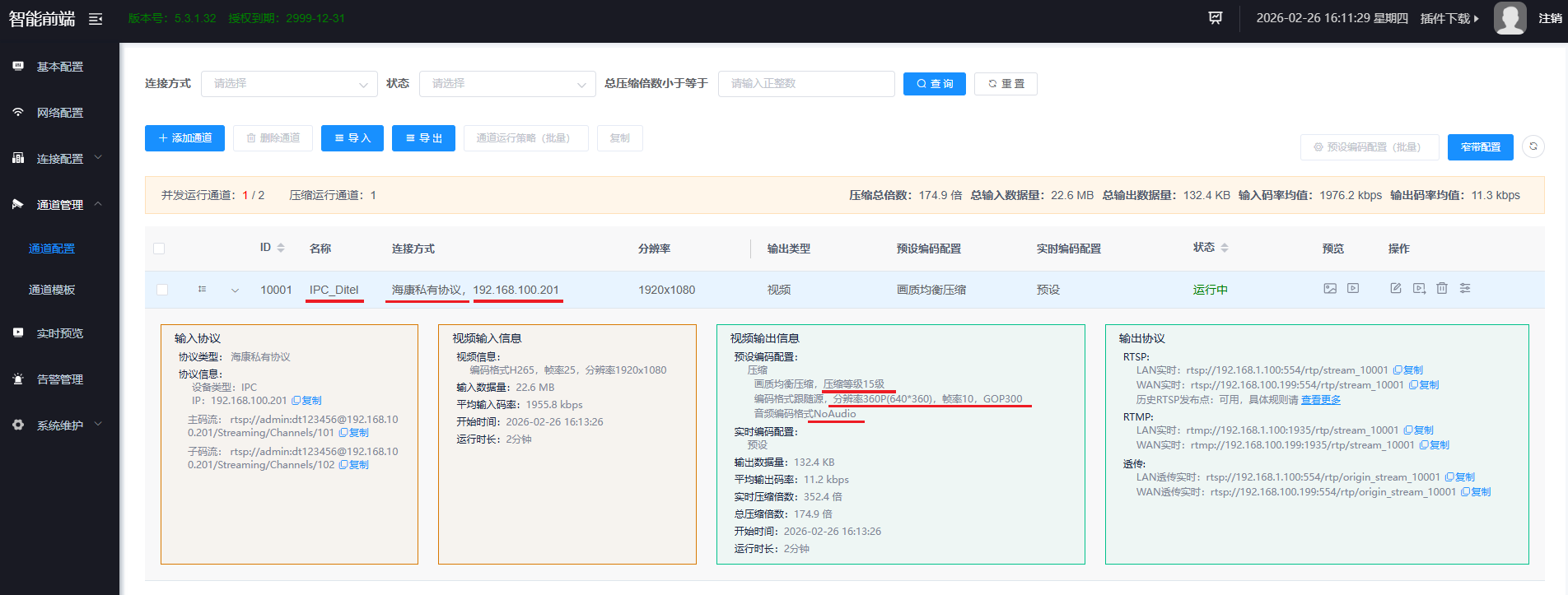The width and height of the screenshot is (1568, 595).
Task: Open 网络配置 in the sidebar
Action: 59,113
